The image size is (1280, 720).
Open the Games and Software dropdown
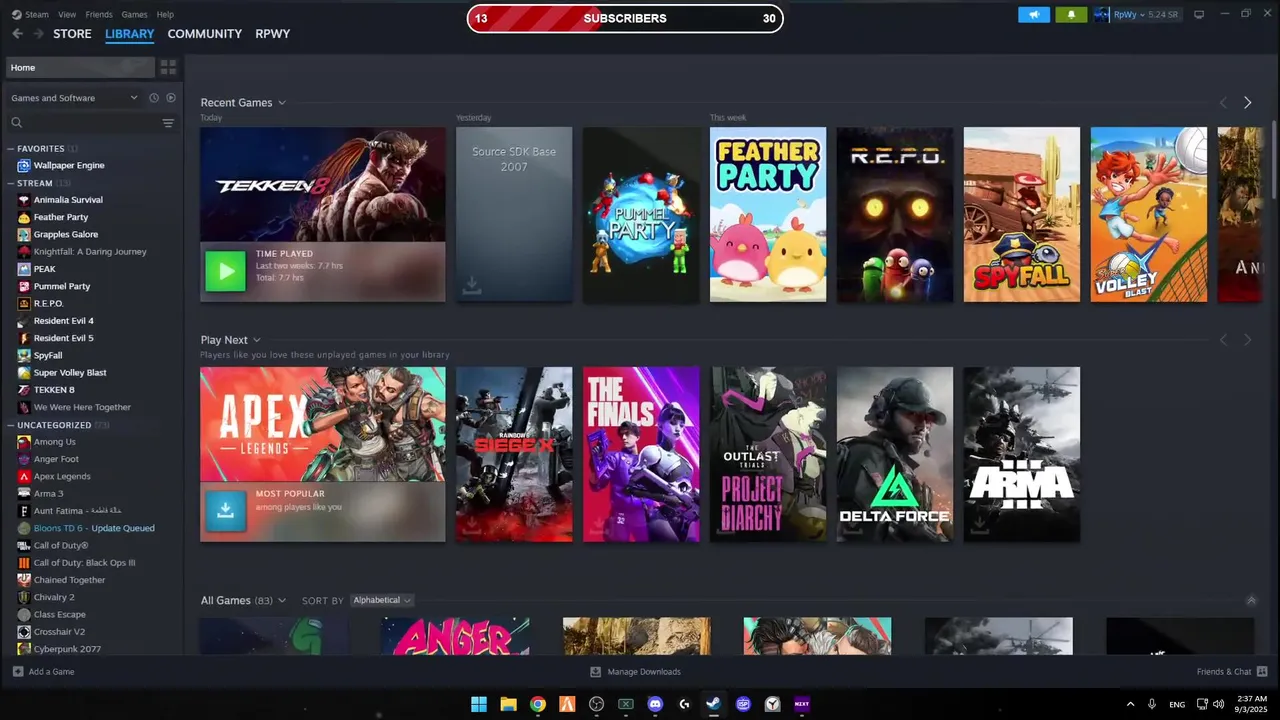tap(74, 98)
